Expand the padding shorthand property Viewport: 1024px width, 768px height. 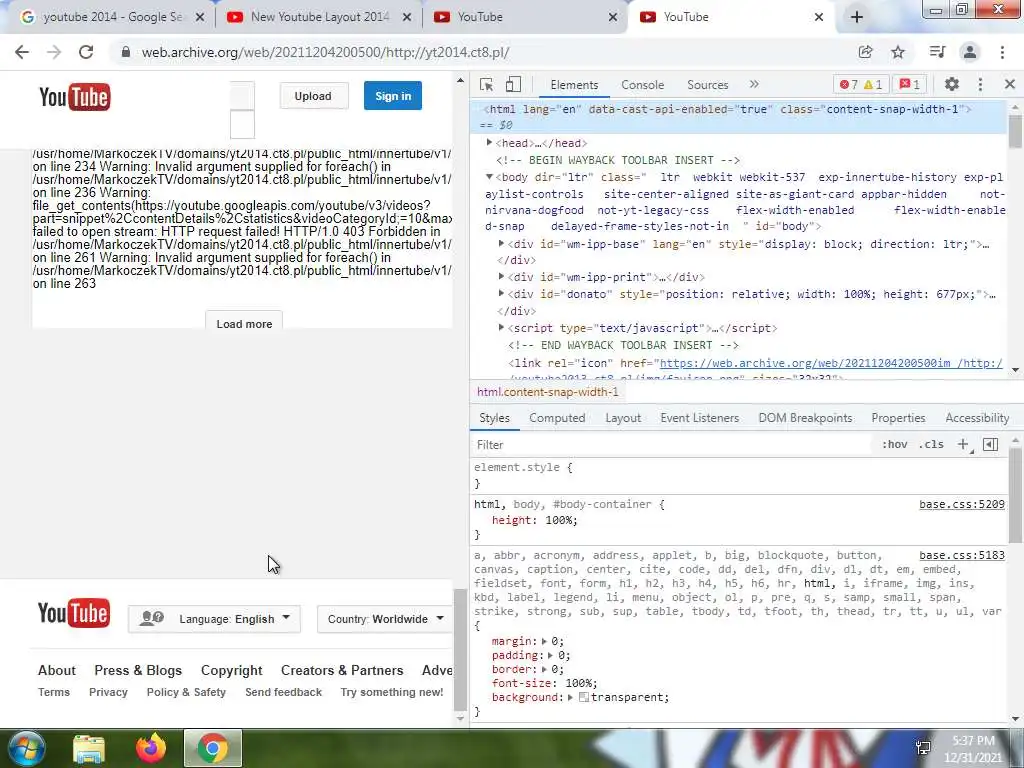point(550,656)
